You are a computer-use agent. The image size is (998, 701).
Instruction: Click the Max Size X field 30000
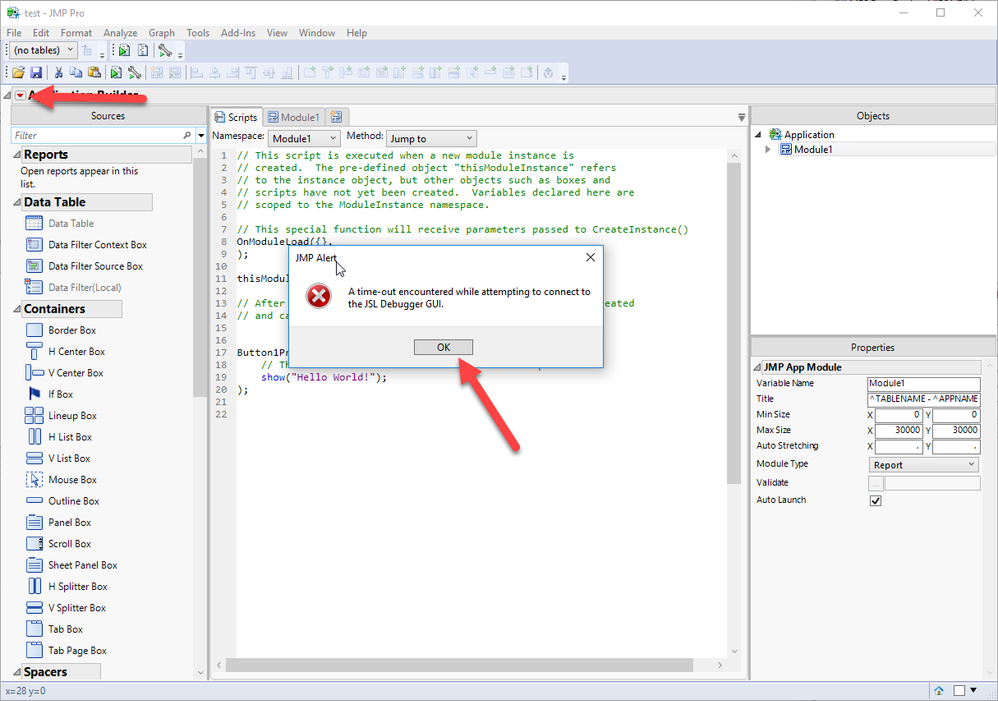pyautogui.click(x=898, y=430)
